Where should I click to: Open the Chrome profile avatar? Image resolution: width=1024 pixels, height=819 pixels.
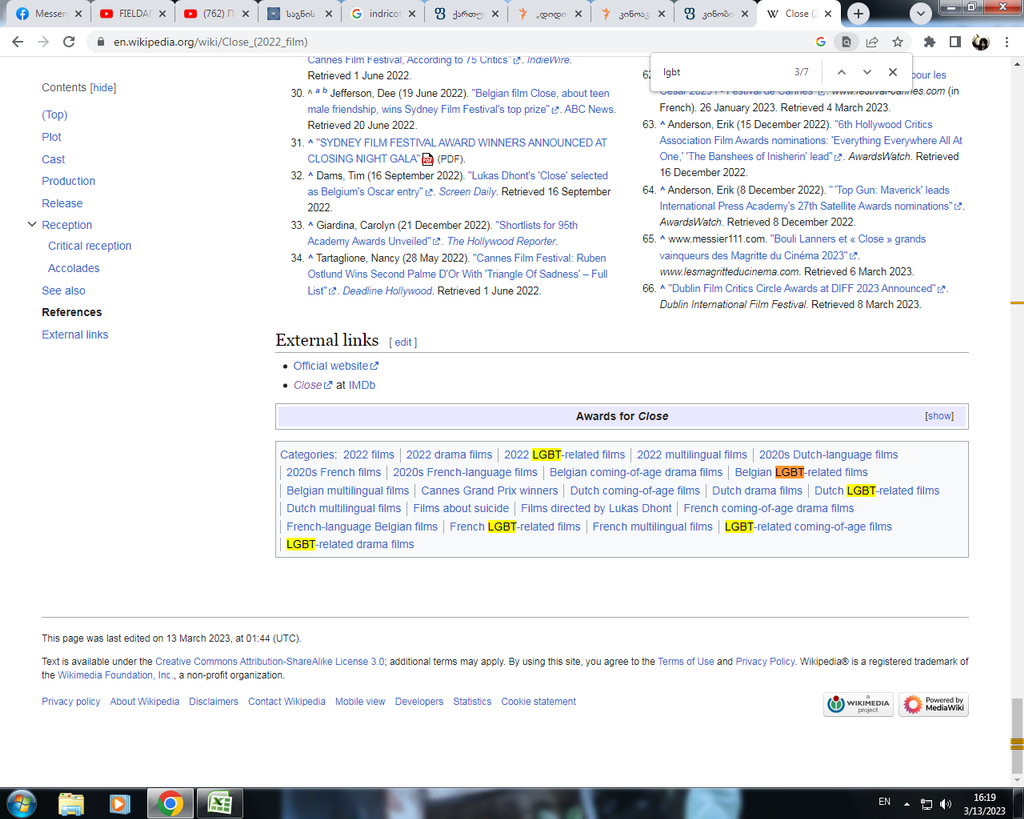(x=980, y=42)
